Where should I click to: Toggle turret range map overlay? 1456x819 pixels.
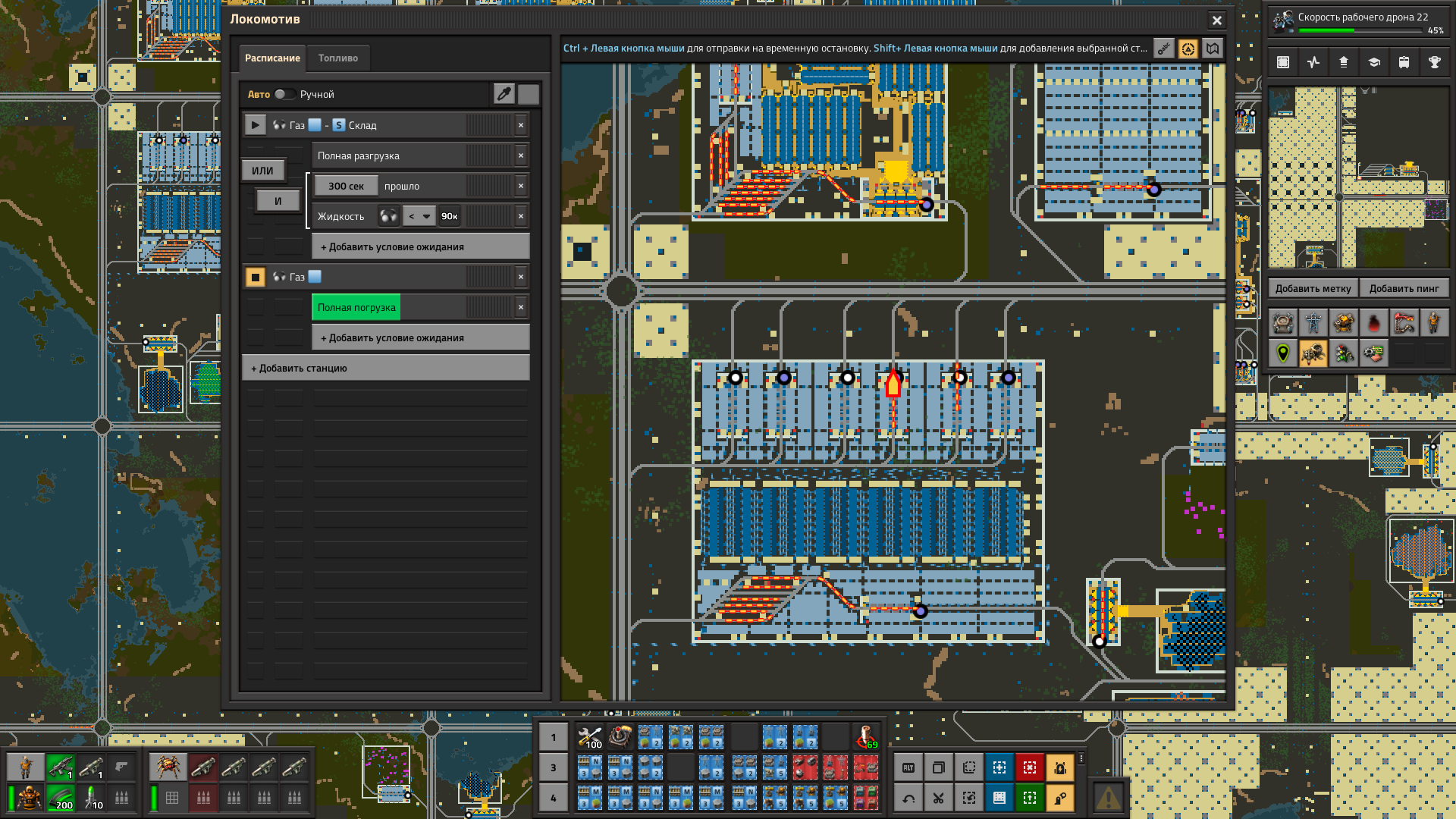pyautogui.click(x=1344, y=323)
